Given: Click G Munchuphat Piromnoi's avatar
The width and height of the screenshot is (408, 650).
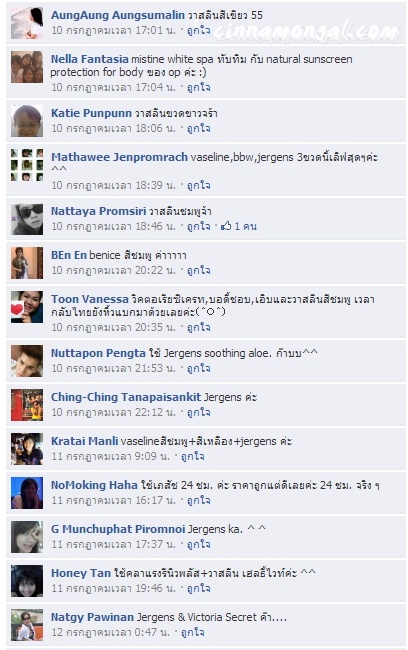Looking at the screenshot, I should 27,537.
